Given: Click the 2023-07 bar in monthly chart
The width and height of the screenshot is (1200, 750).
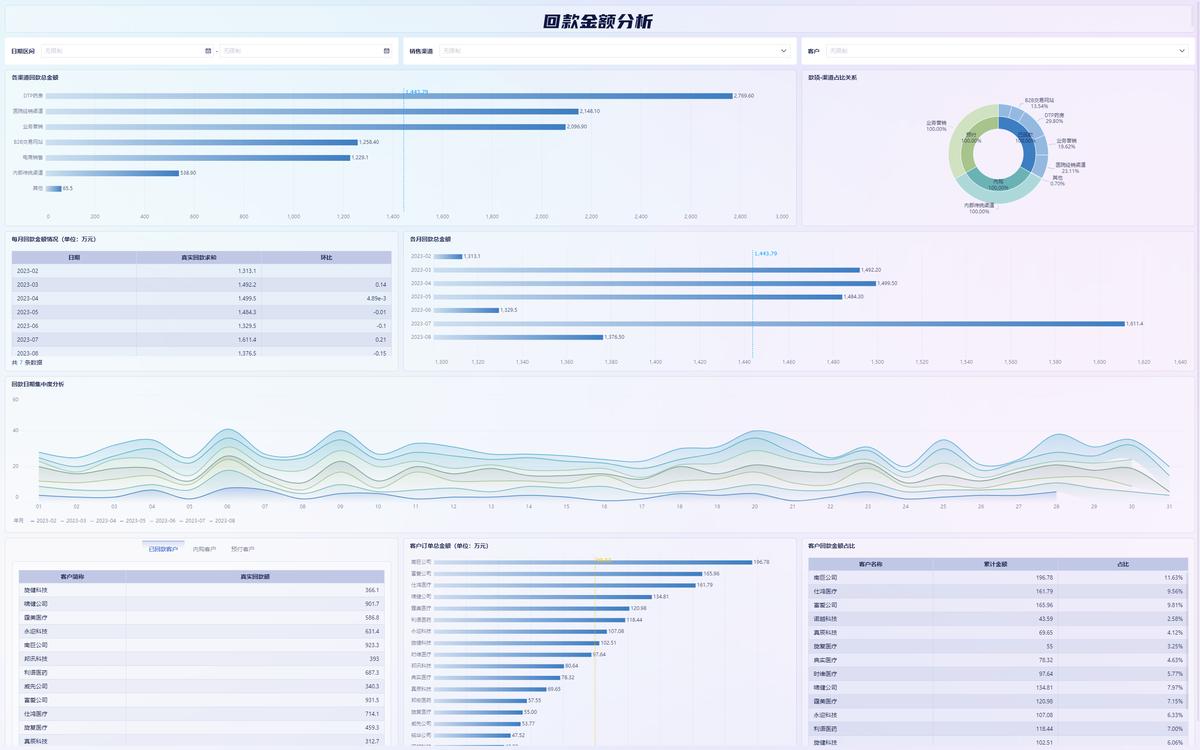Looking at the screenshot, I should tap(780, 323).
